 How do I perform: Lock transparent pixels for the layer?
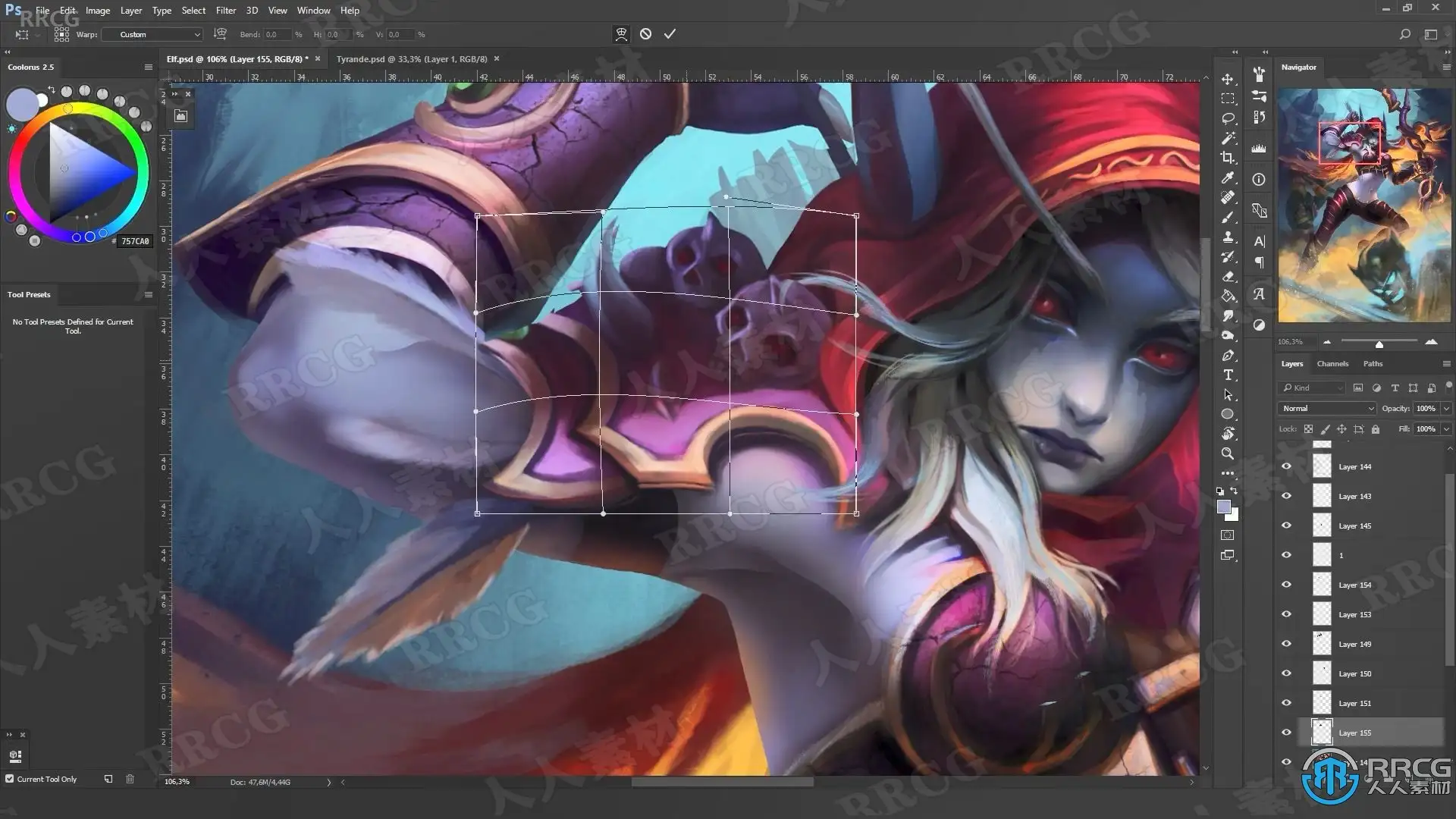tap(1308, 429)
